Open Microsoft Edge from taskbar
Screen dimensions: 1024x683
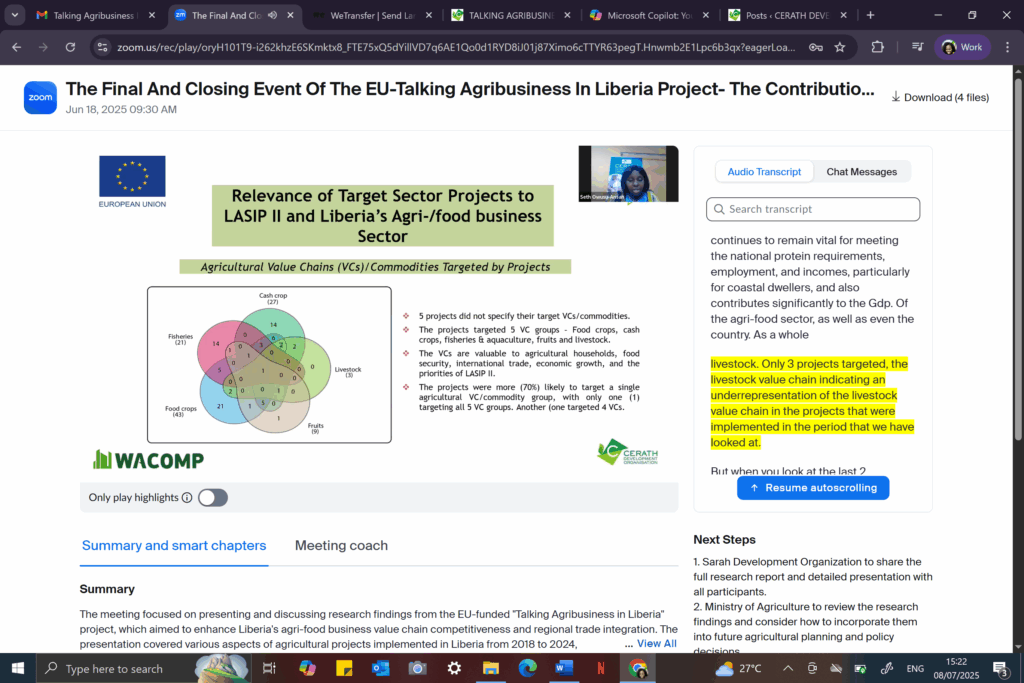tap(527, 668)
